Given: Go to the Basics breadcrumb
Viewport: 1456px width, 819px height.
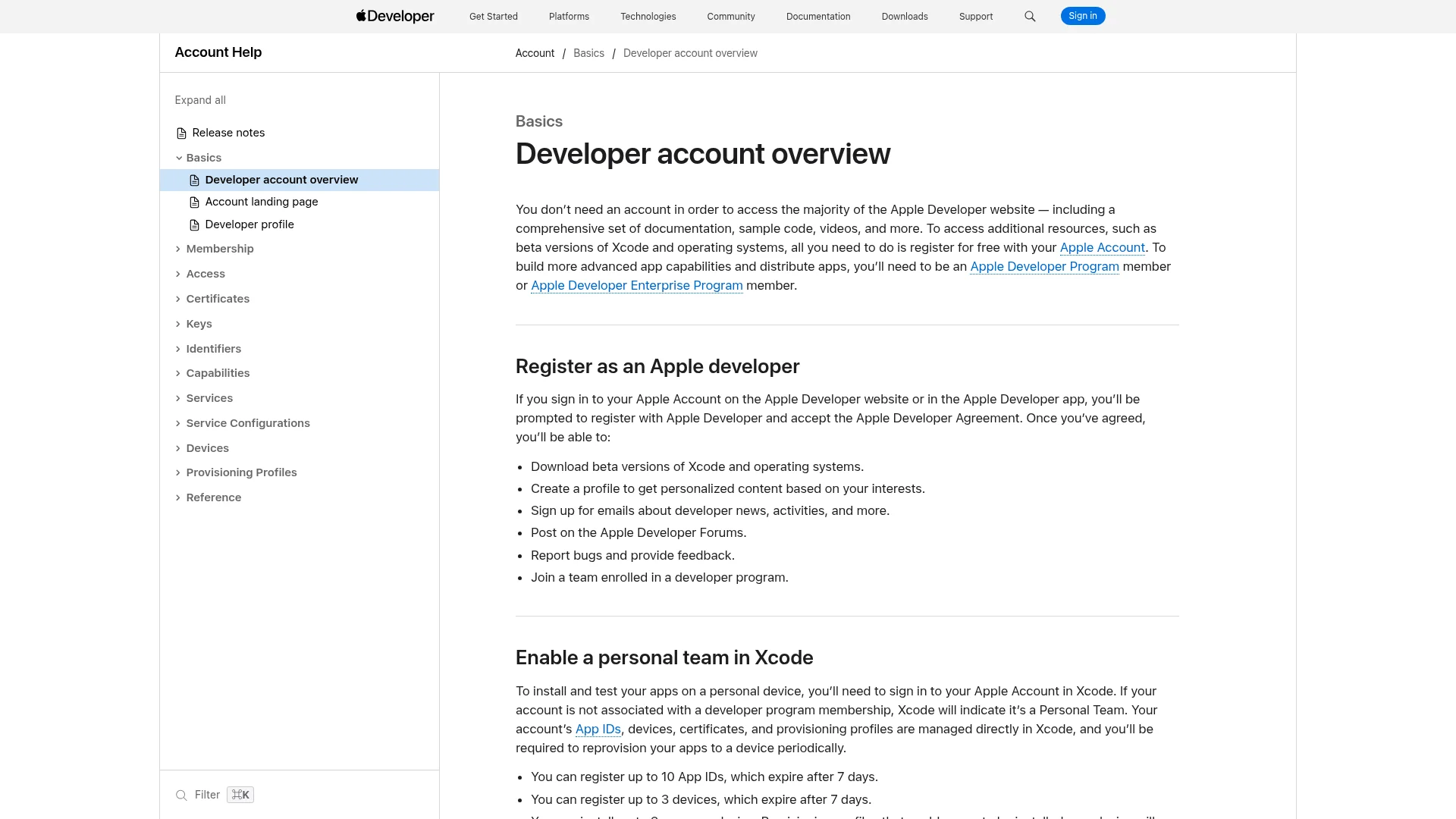Looking at the screenshot, I should point(589,53).
